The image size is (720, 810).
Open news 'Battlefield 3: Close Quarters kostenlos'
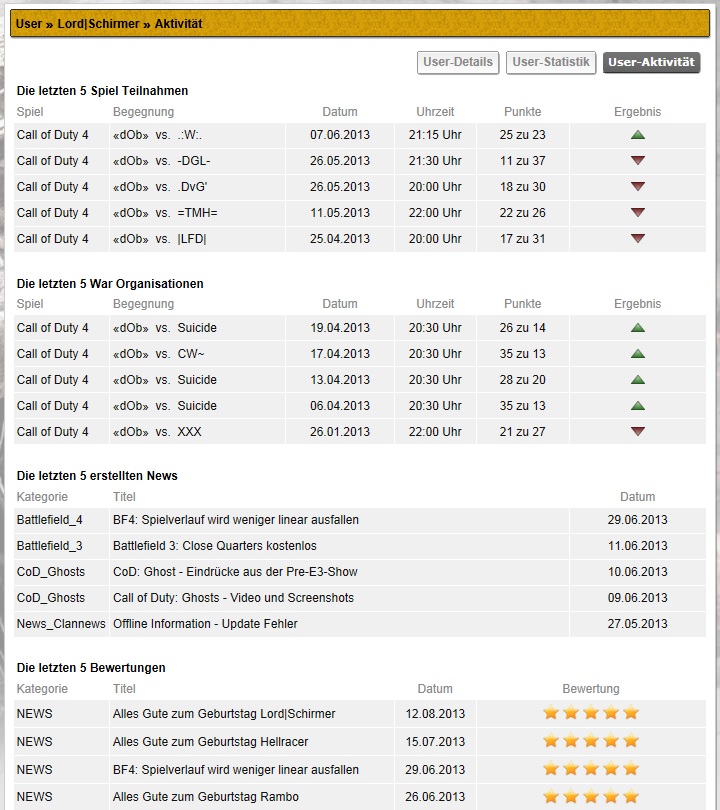click(215, 546)
